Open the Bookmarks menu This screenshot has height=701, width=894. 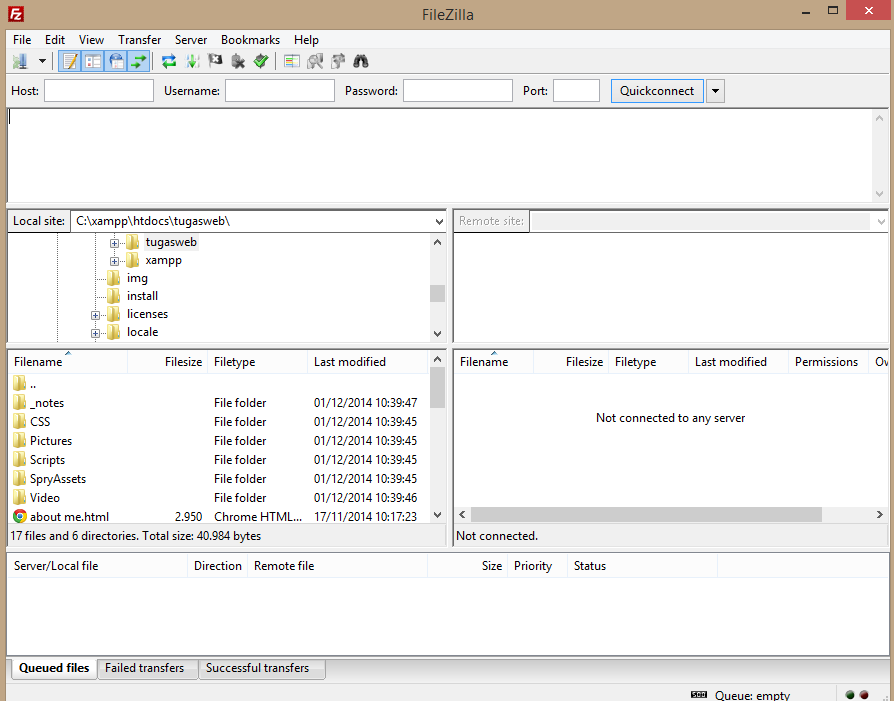click(250, 40)
